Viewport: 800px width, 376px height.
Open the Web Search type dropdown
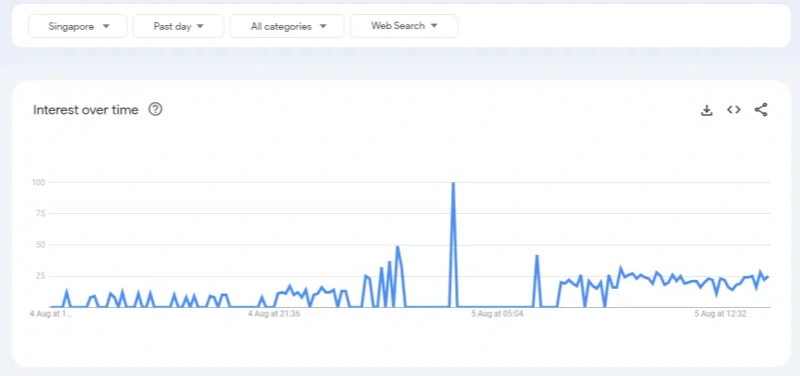coord(404,26)
